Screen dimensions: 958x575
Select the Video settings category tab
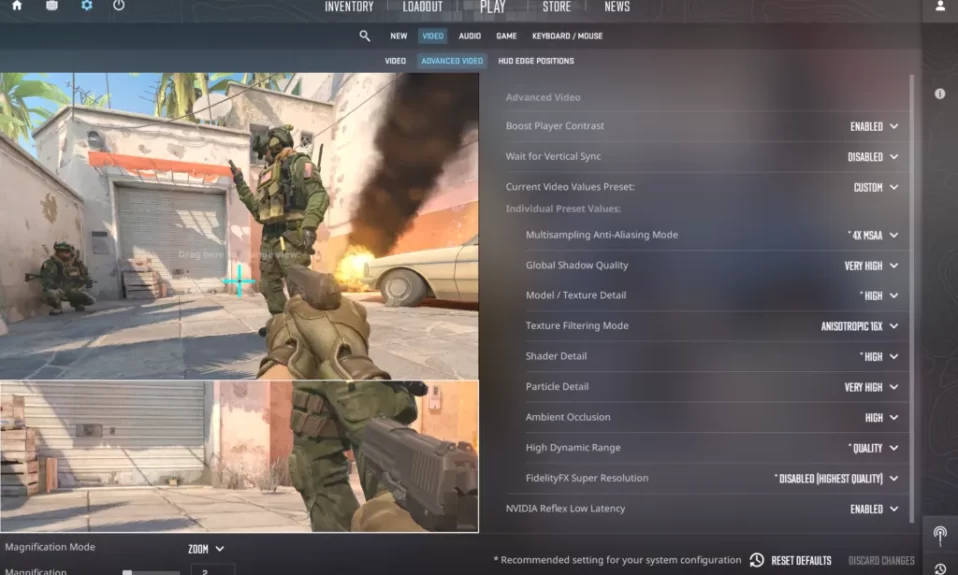point(433,36)
